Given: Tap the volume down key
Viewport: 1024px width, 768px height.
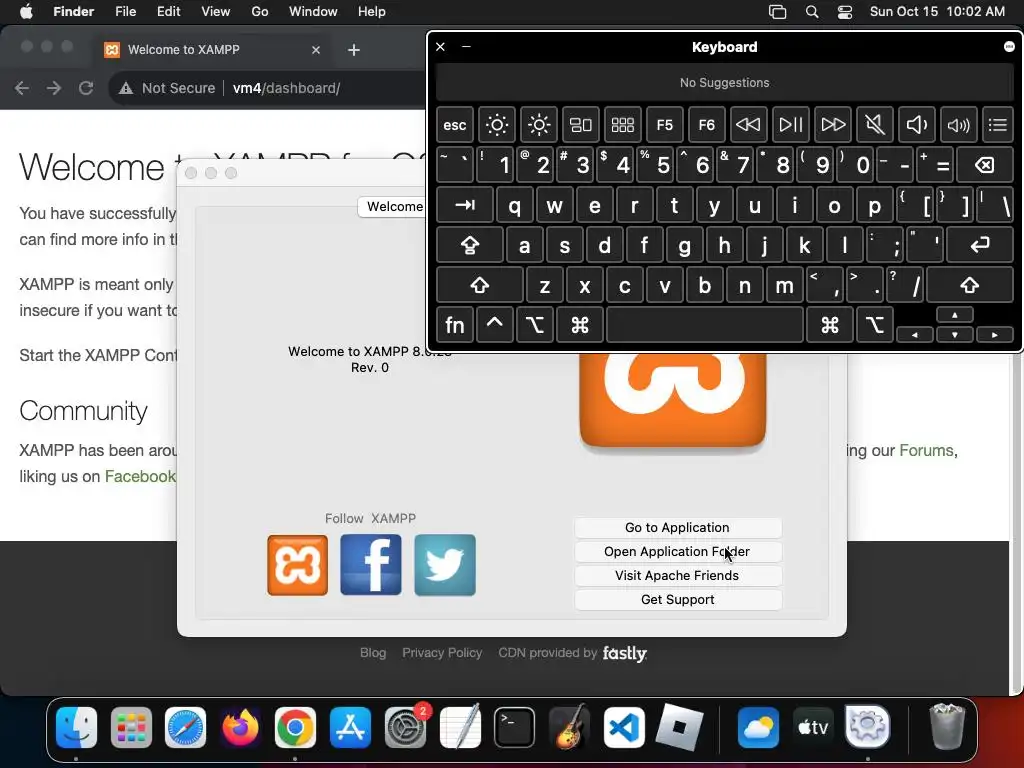Looking at the screenshot, I should (x=916, y=125).
